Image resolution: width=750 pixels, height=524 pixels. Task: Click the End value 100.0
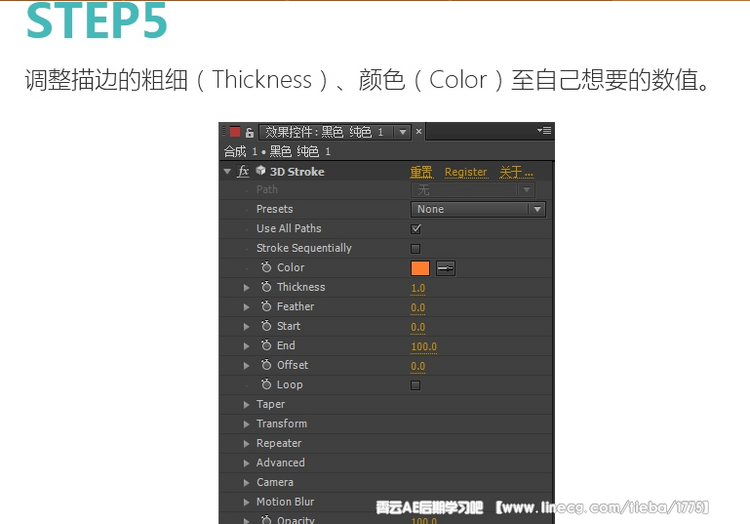coord(424,347)
